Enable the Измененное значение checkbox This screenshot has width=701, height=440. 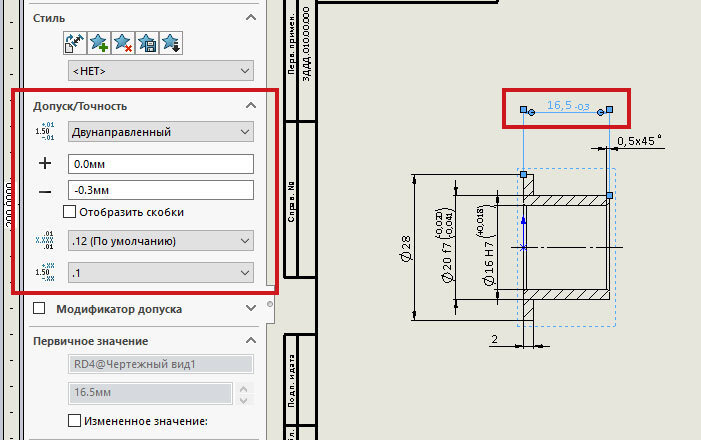74,421
